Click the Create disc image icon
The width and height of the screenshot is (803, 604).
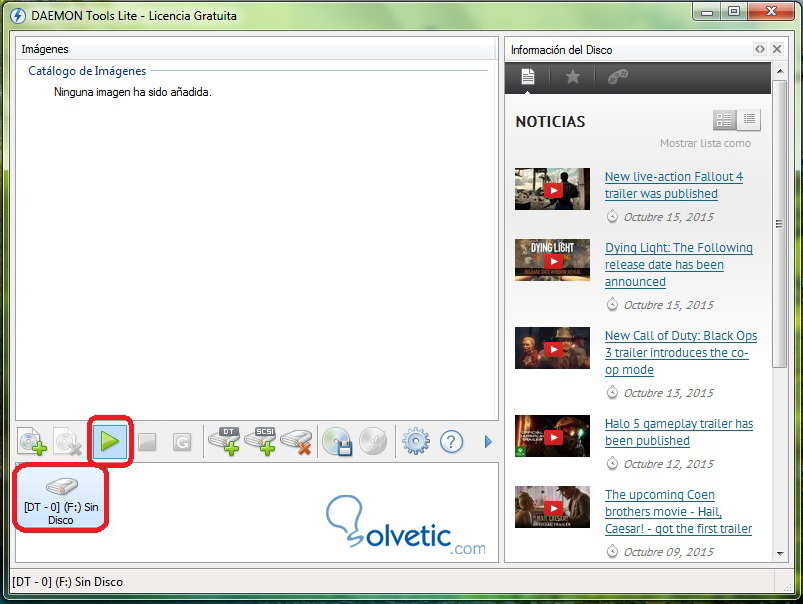click(x=337, y=441)
